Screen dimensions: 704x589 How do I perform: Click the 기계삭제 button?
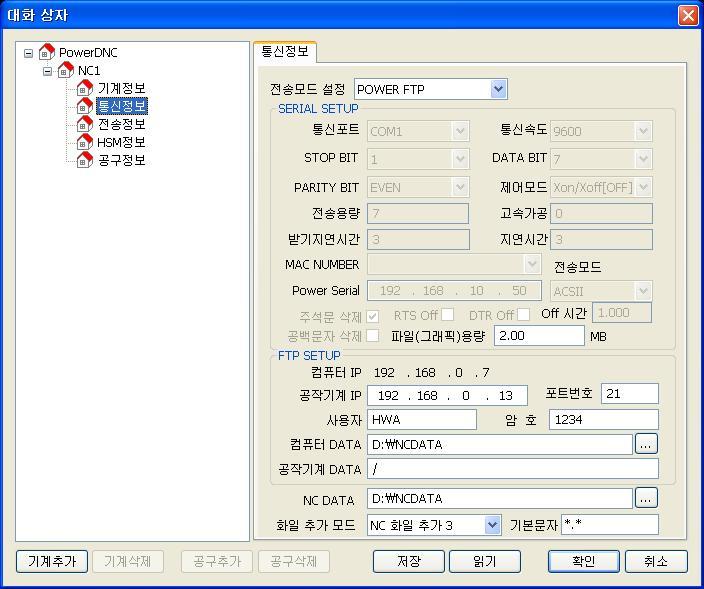(x=128, y=561)
